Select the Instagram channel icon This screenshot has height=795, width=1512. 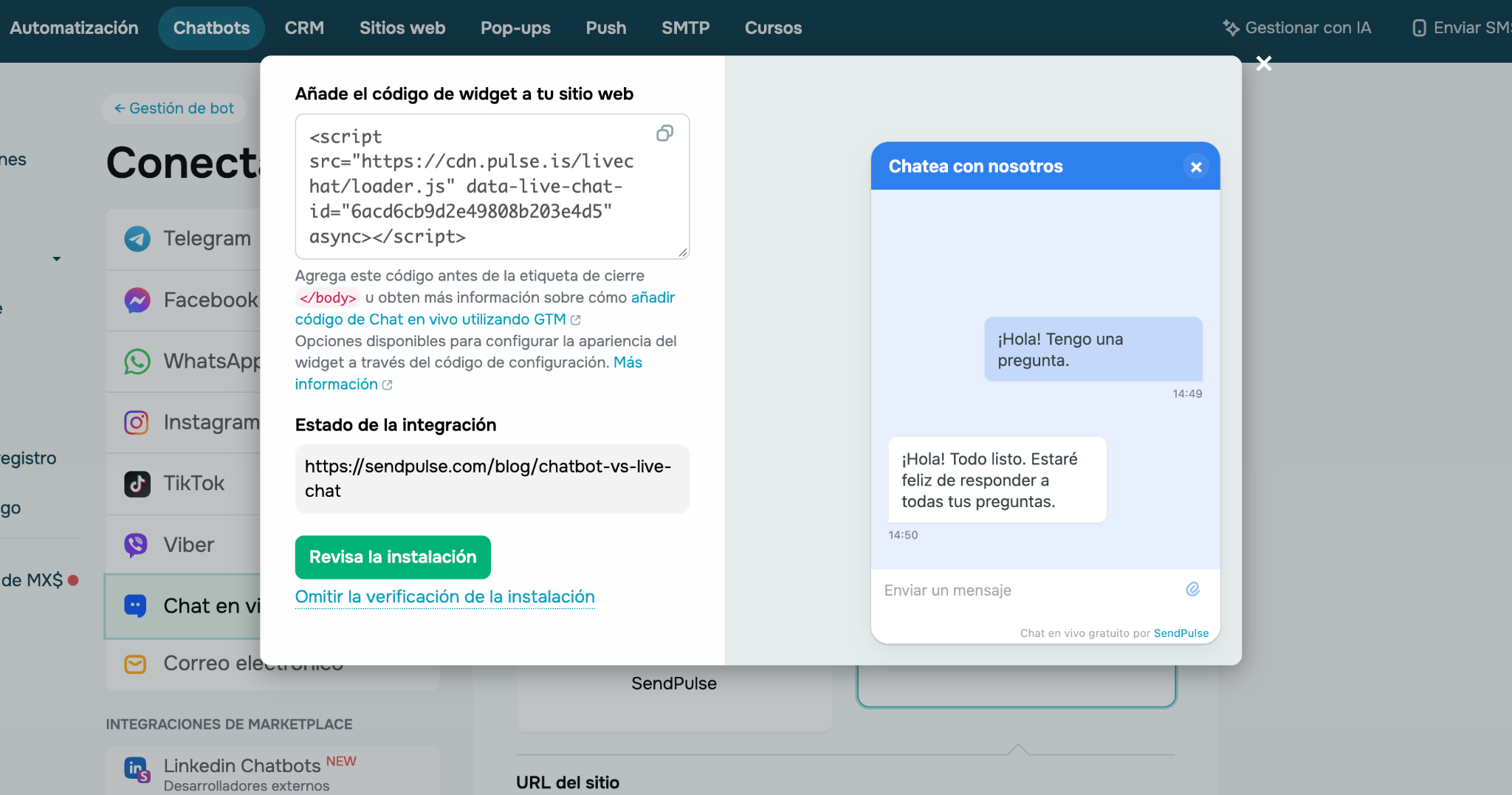click(137, 422)
